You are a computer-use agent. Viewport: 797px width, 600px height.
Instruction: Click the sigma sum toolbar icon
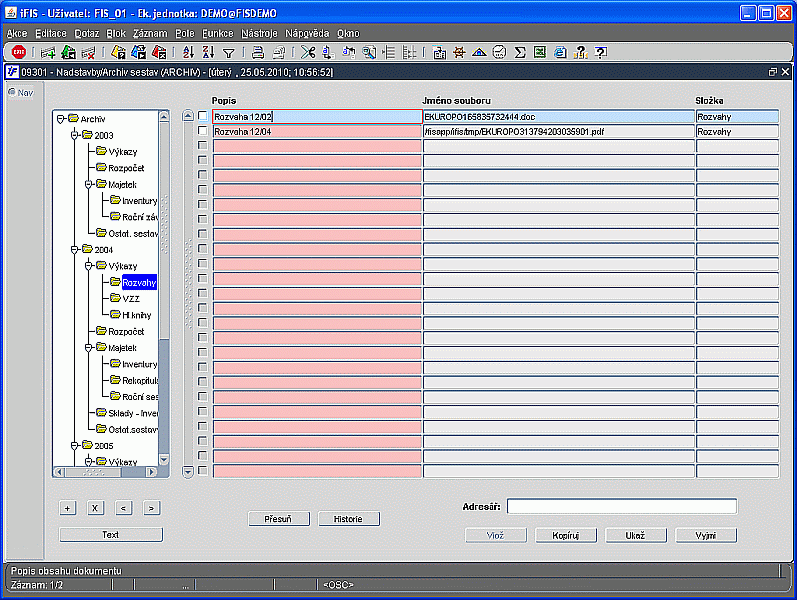520,52
